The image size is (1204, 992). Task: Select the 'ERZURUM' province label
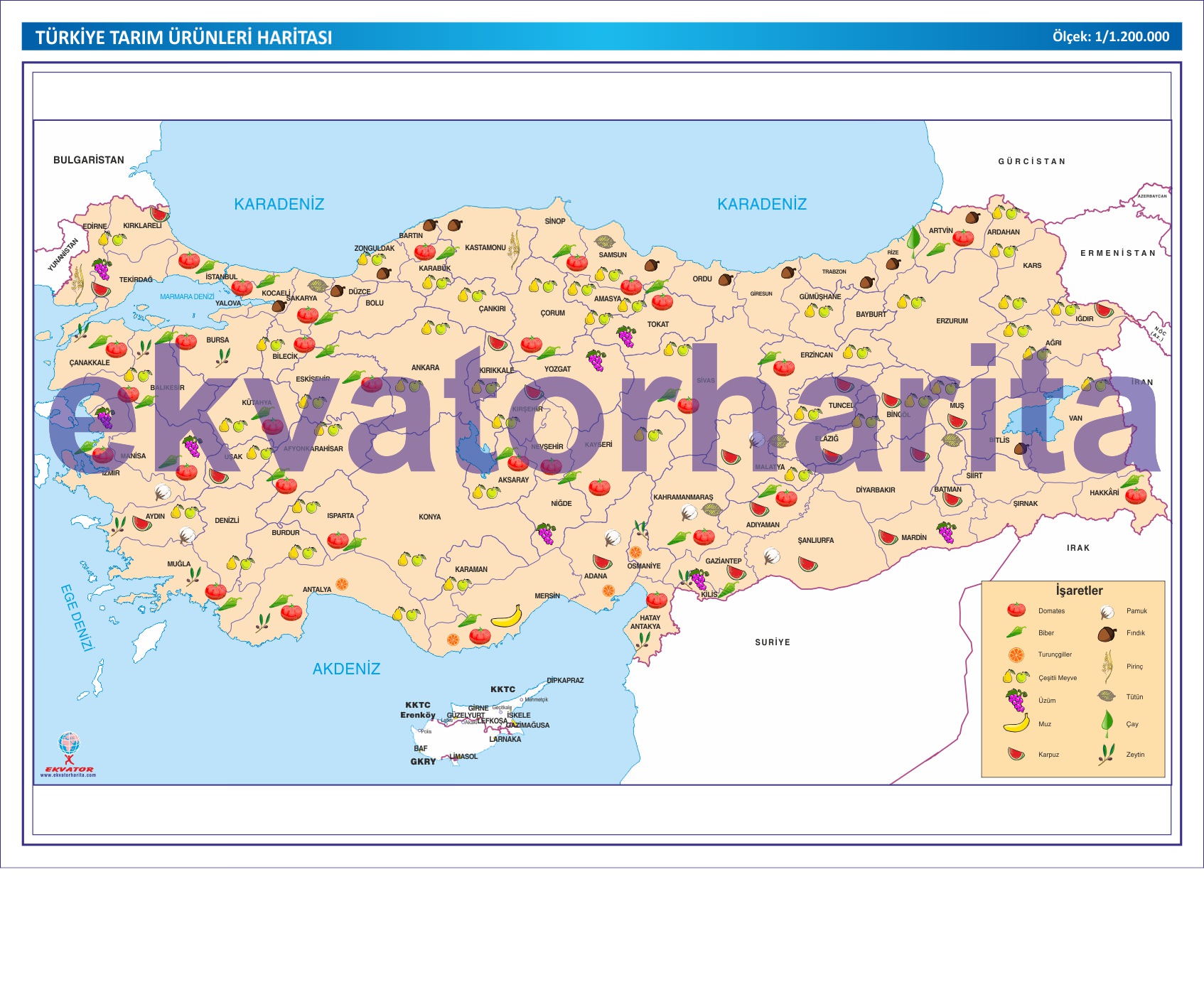click(x=952, y=321)
